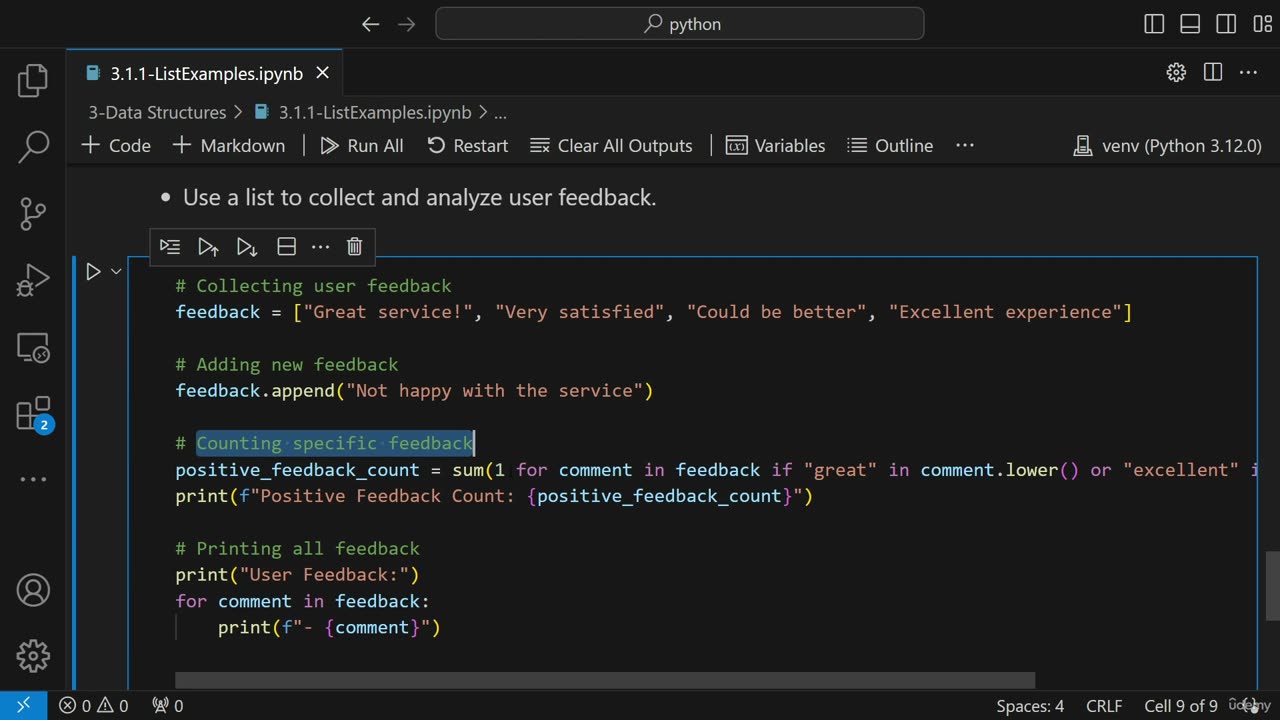
Task: Open the Extensions view with badge 2
Action: click(33, 413)
